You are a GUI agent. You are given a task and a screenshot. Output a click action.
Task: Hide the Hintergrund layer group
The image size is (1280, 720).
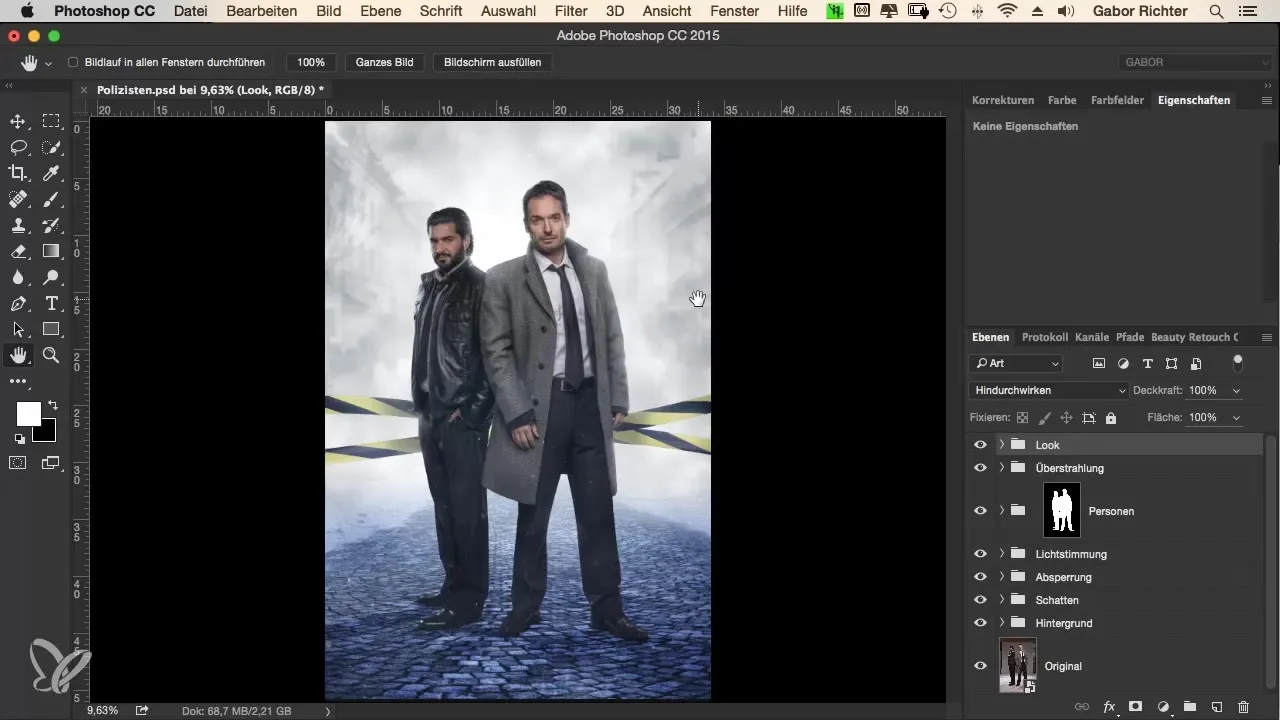(980, 623)
